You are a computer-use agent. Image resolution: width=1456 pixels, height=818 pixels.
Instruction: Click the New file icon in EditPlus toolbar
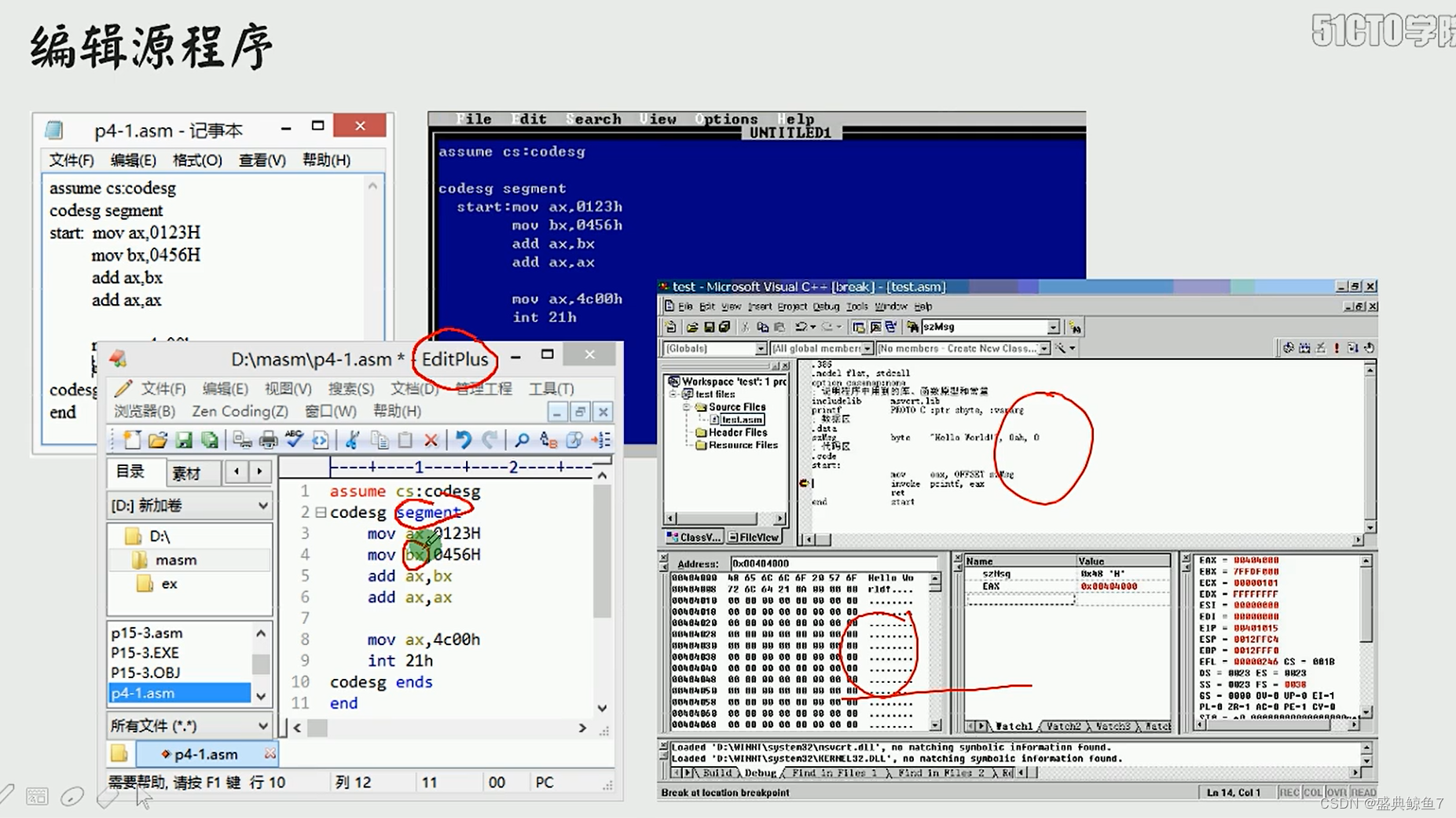(132, 440)
